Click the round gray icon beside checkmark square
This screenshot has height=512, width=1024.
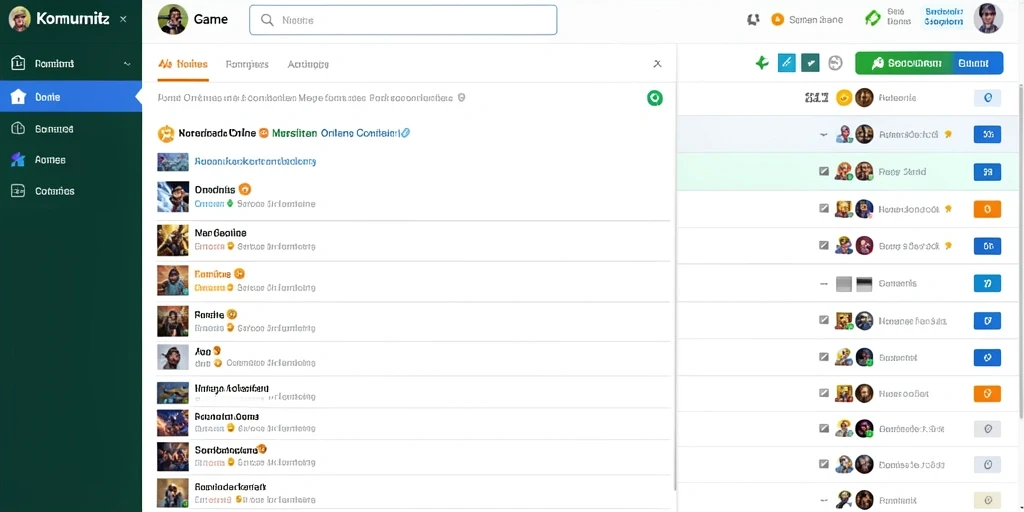coord(835,63)
